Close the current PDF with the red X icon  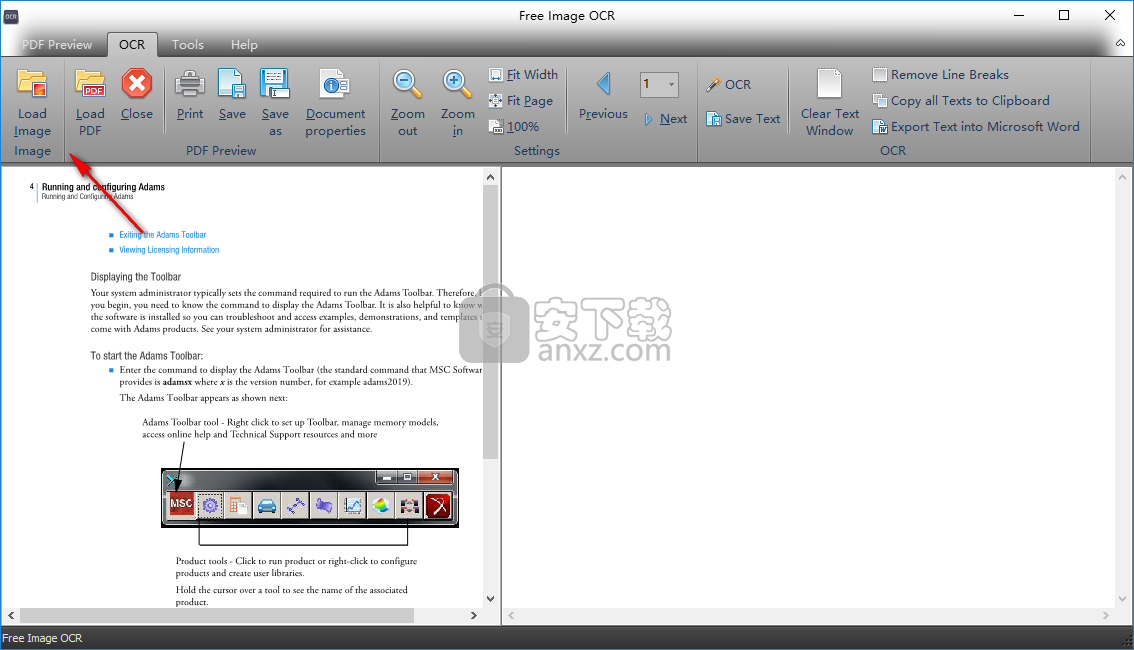136,84
